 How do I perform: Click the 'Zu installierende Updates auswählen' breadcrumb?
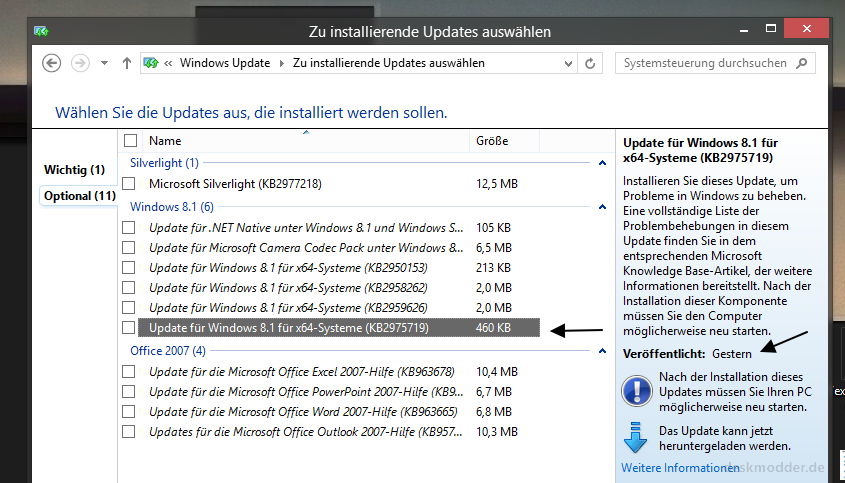[389, 63]
